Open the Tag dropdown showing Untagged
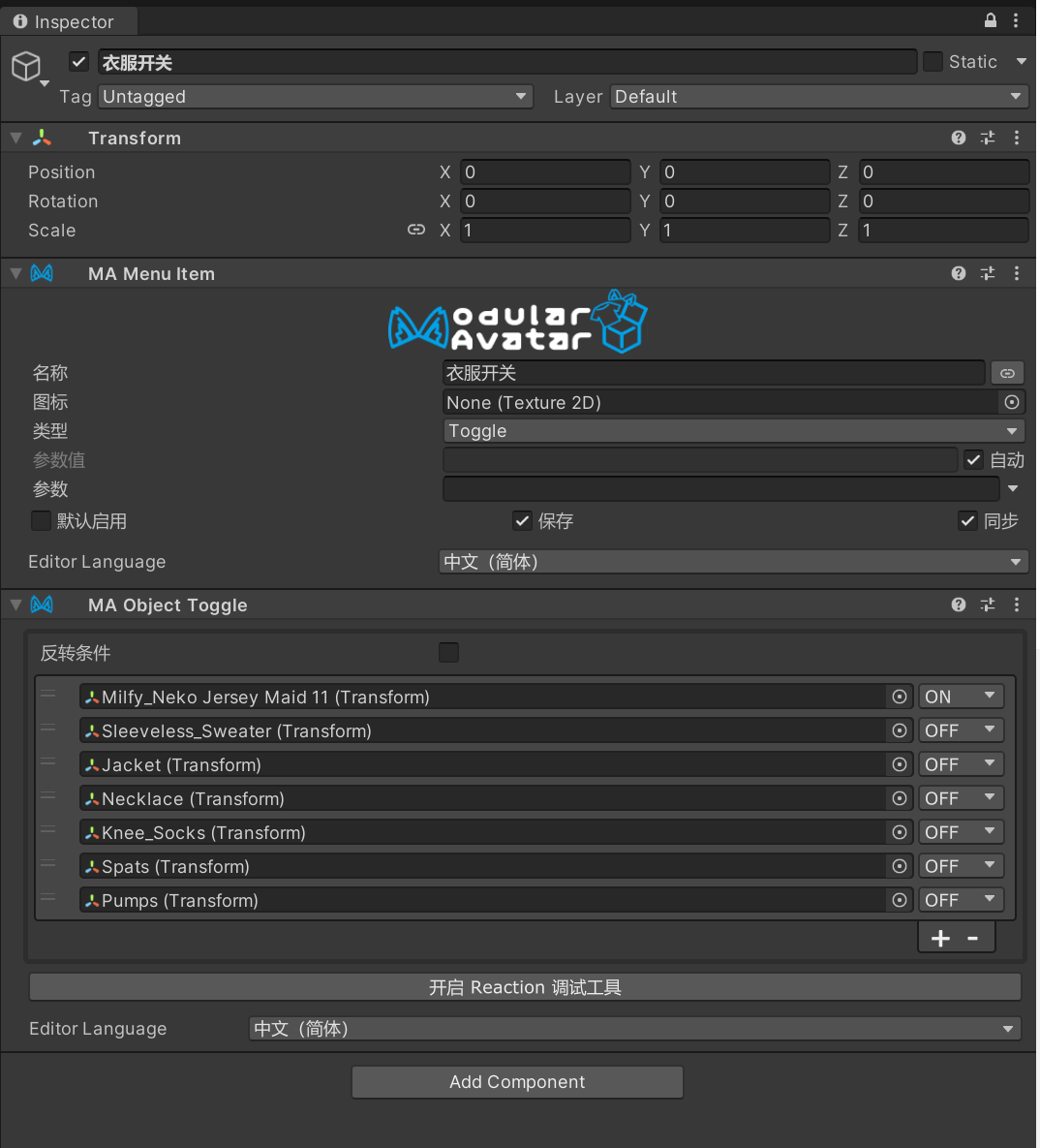1040x1148 pixels. point(316,97)
